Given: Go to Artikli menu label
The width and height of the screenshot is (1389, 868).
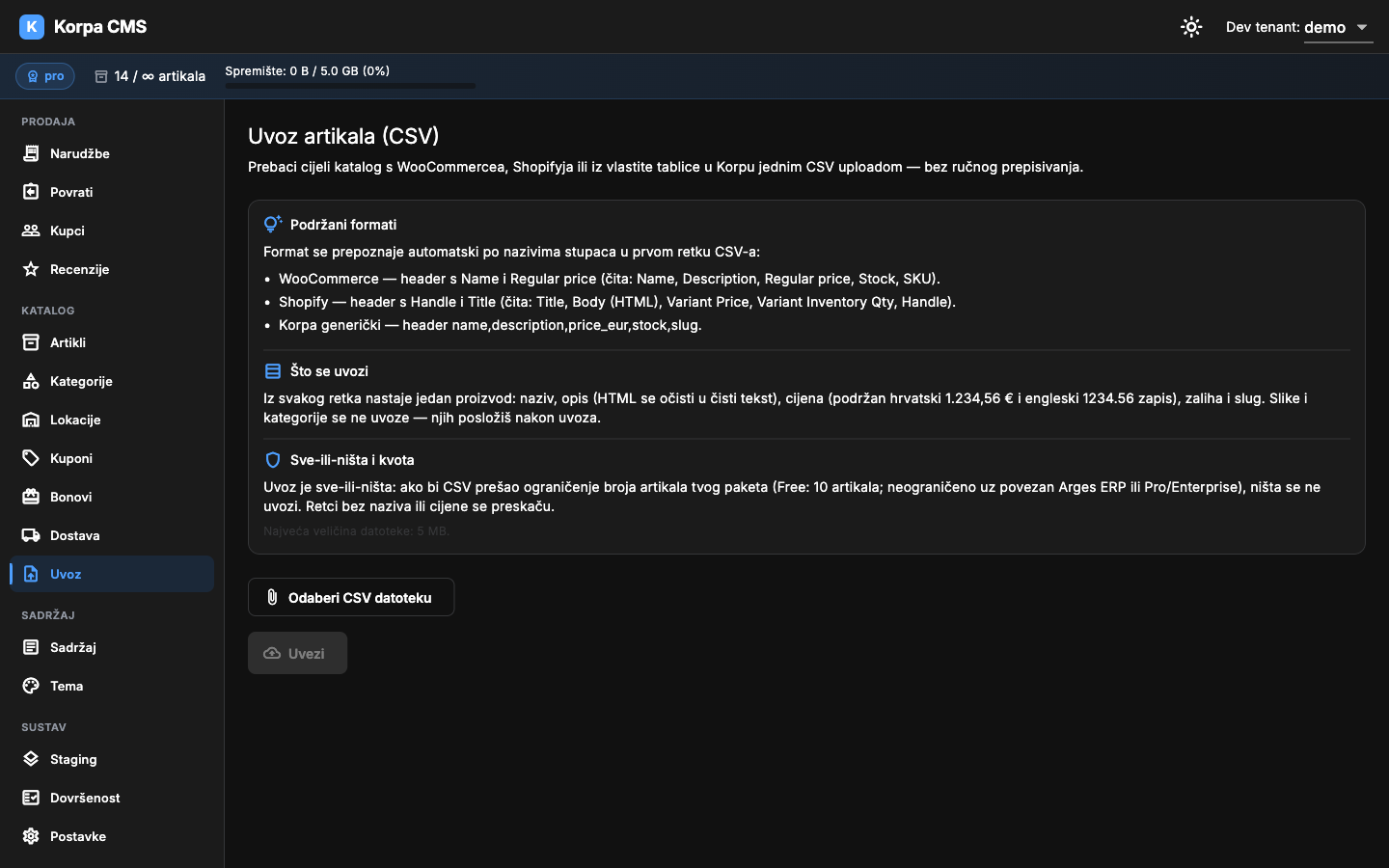Looking at the screenshot, I should click(x=68, y=342).
